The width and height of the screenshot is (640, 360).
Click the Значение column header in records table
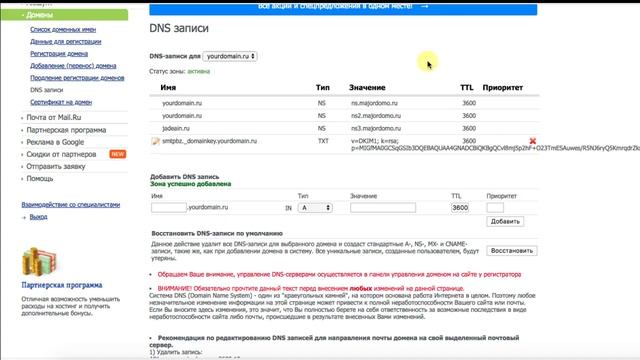(367, 88)
